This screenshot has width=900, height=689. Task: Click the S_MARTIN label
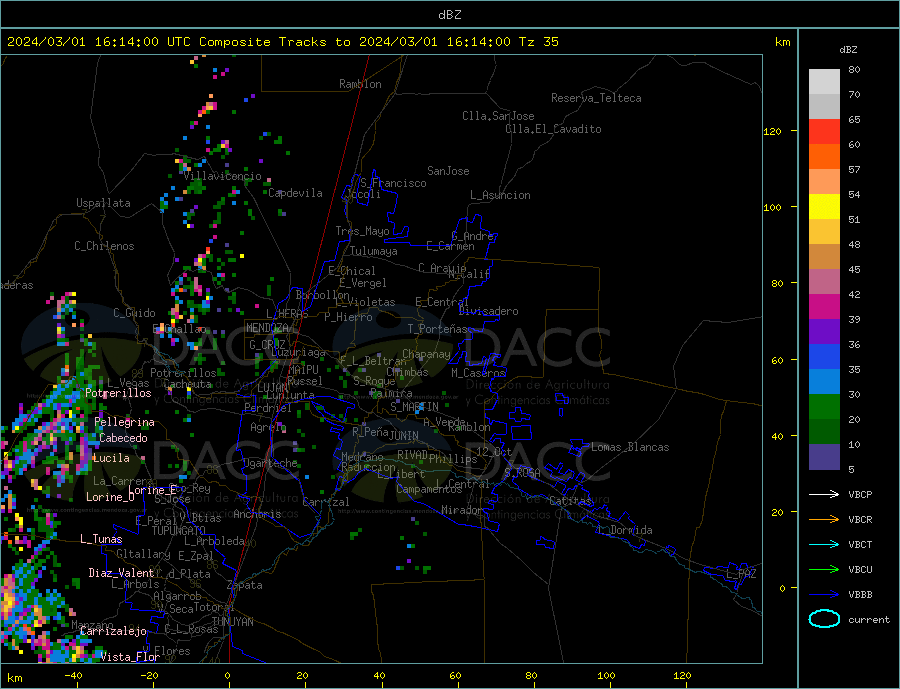click(414, 407)
